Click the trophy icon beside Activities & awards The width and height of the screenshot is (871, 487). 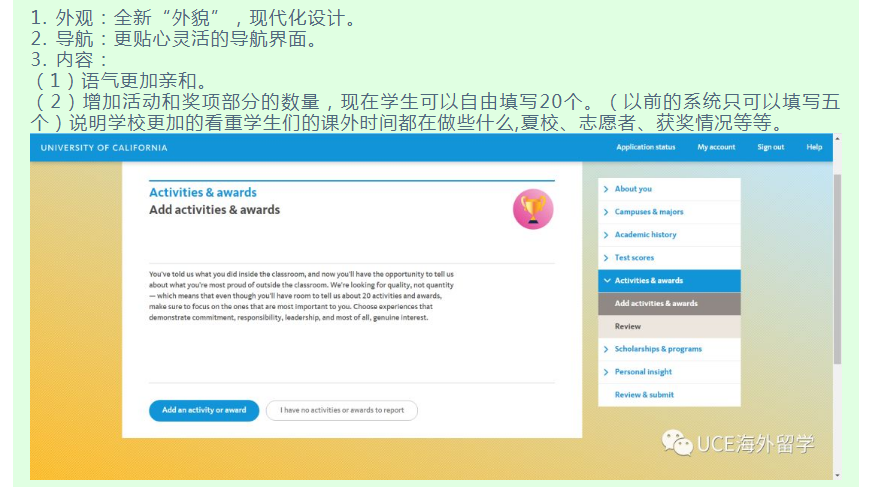[x=532, y=209]
